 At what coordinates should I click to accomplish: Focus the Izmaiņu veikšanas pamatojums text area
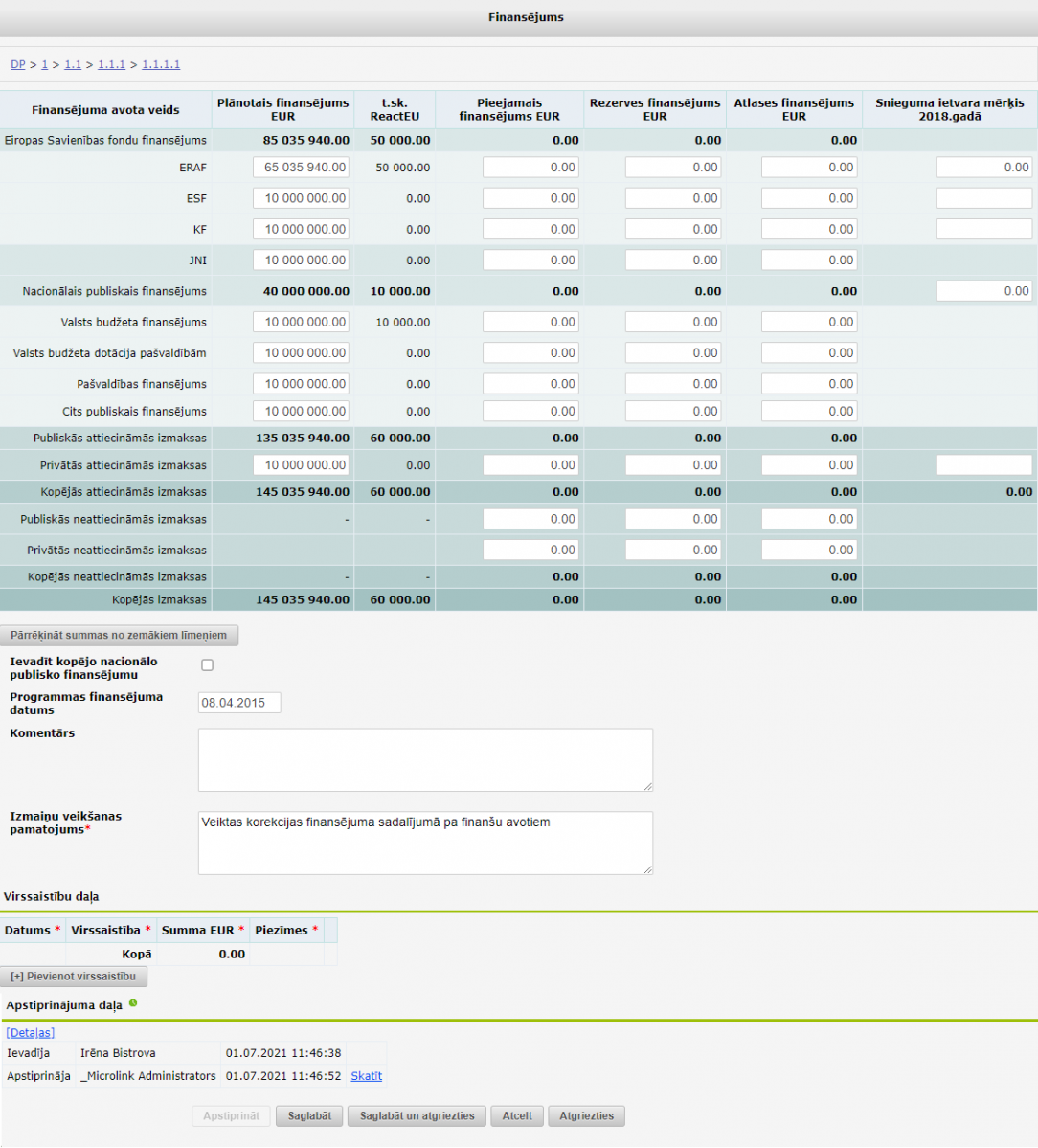pyautogui.click(x=425, y=843)
